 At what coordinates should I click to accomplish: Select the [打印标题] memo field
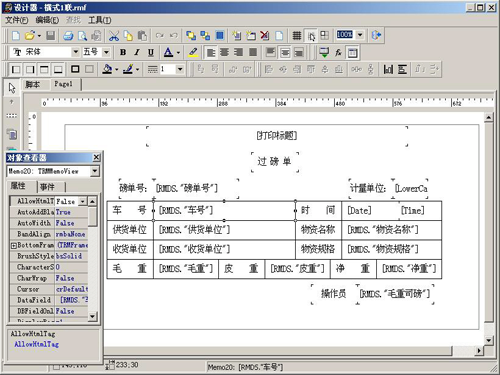(277, 136)
